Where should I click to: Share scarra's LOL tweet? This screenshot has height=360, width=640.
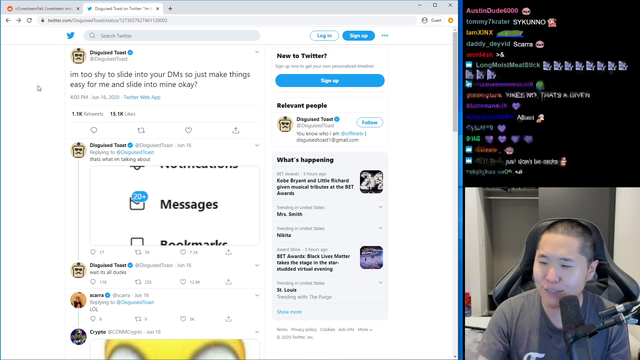tap(228, 319)
